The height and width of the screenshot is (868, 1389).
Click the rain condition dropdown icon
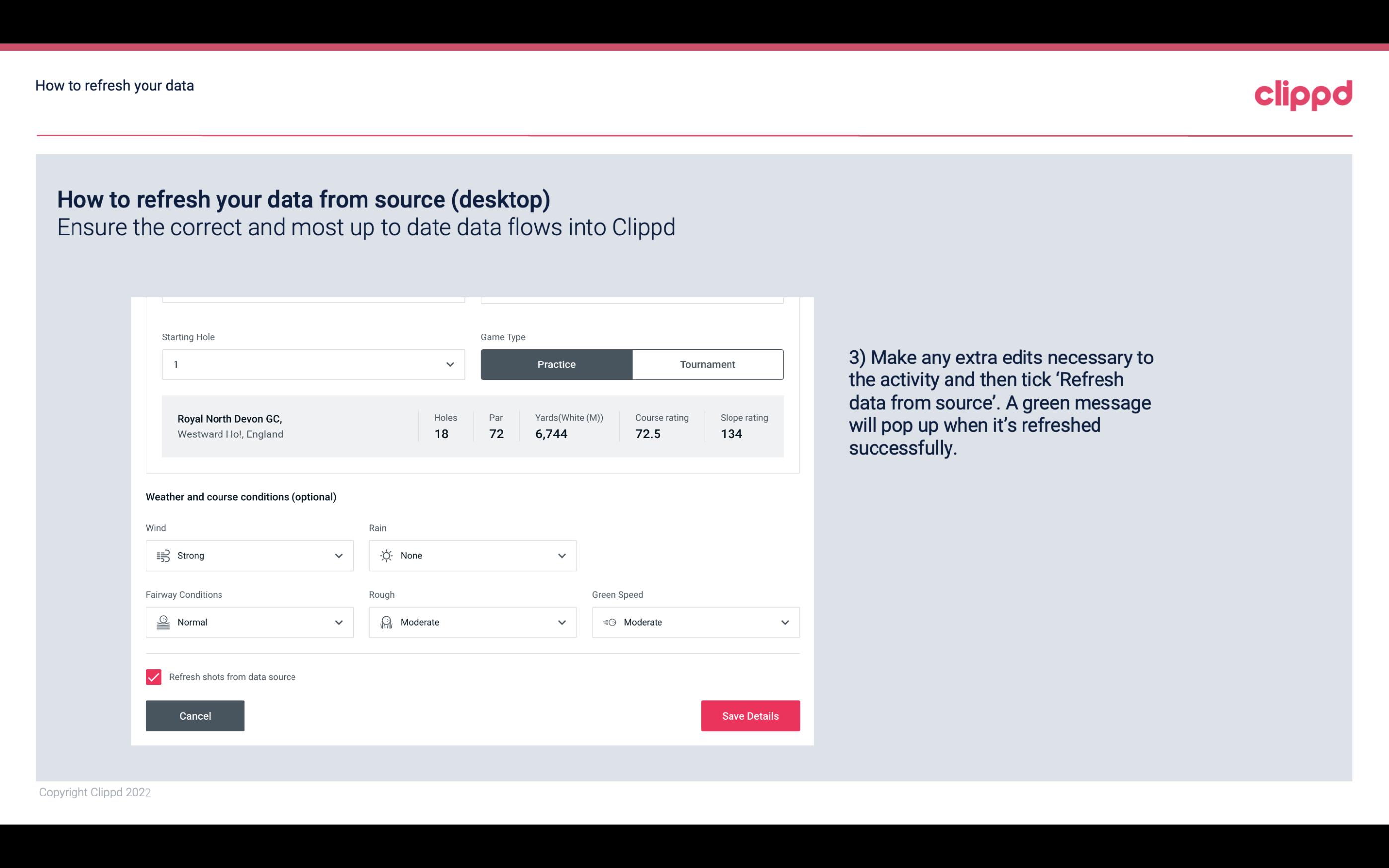[x=561, y=555]
